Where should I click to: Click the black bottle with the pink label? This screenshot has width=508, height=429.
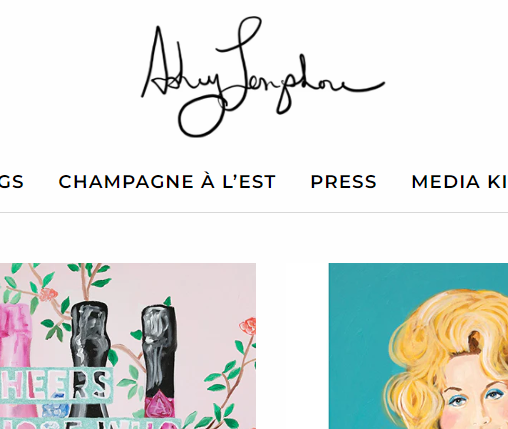(159, 360)
